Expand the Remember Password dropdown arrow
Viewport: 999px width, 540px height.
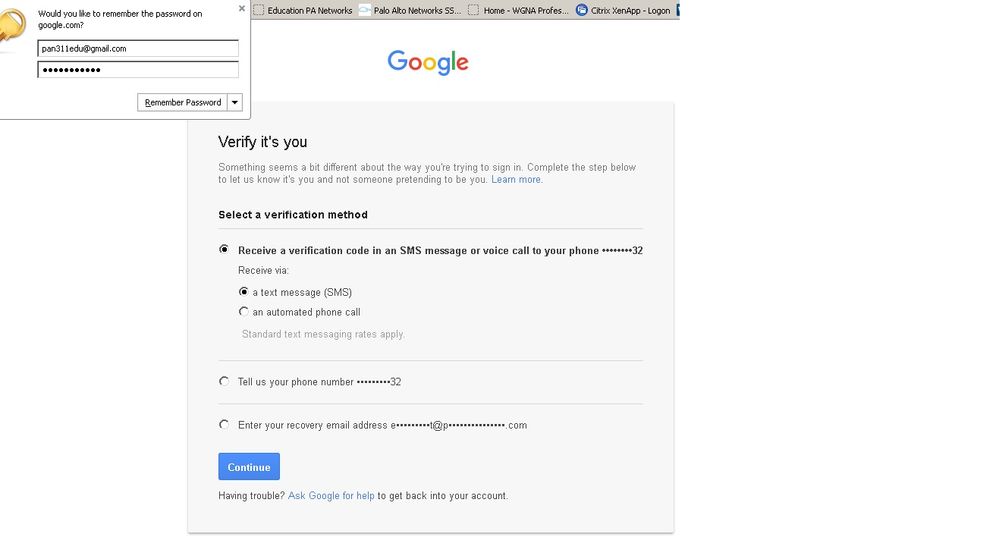[235, 102]
